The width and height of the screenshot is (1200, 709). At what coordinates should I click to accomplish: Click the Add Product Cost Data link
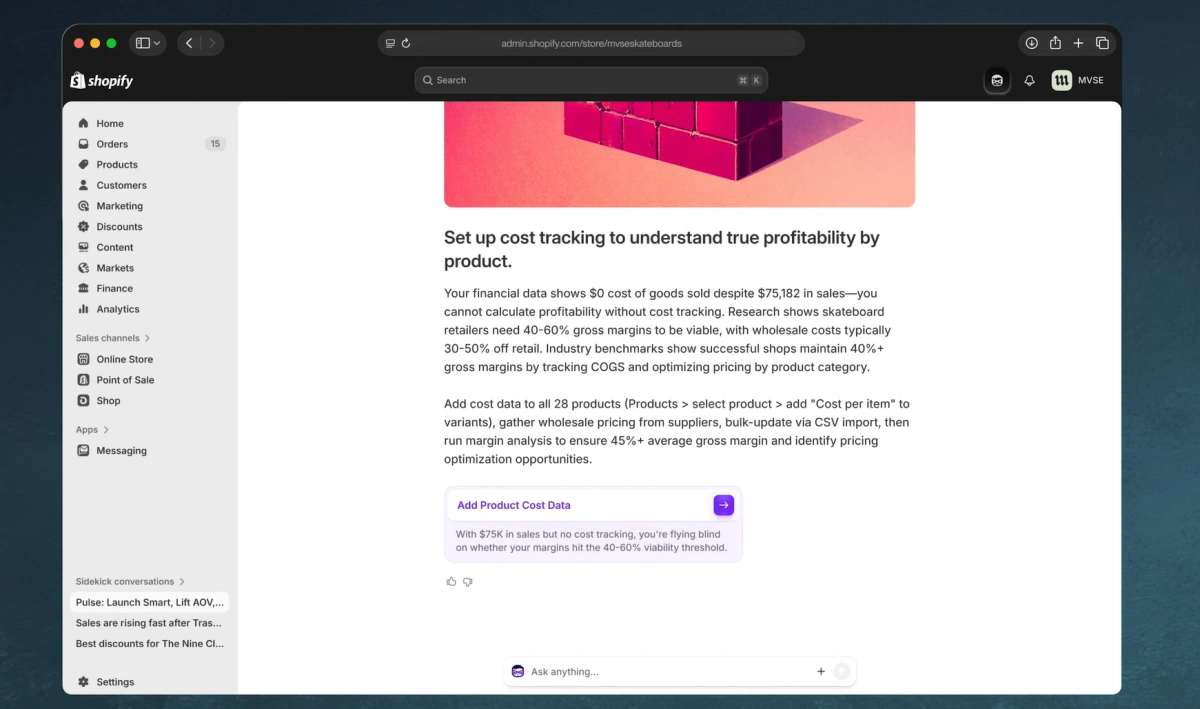click(x=514, y=505)
